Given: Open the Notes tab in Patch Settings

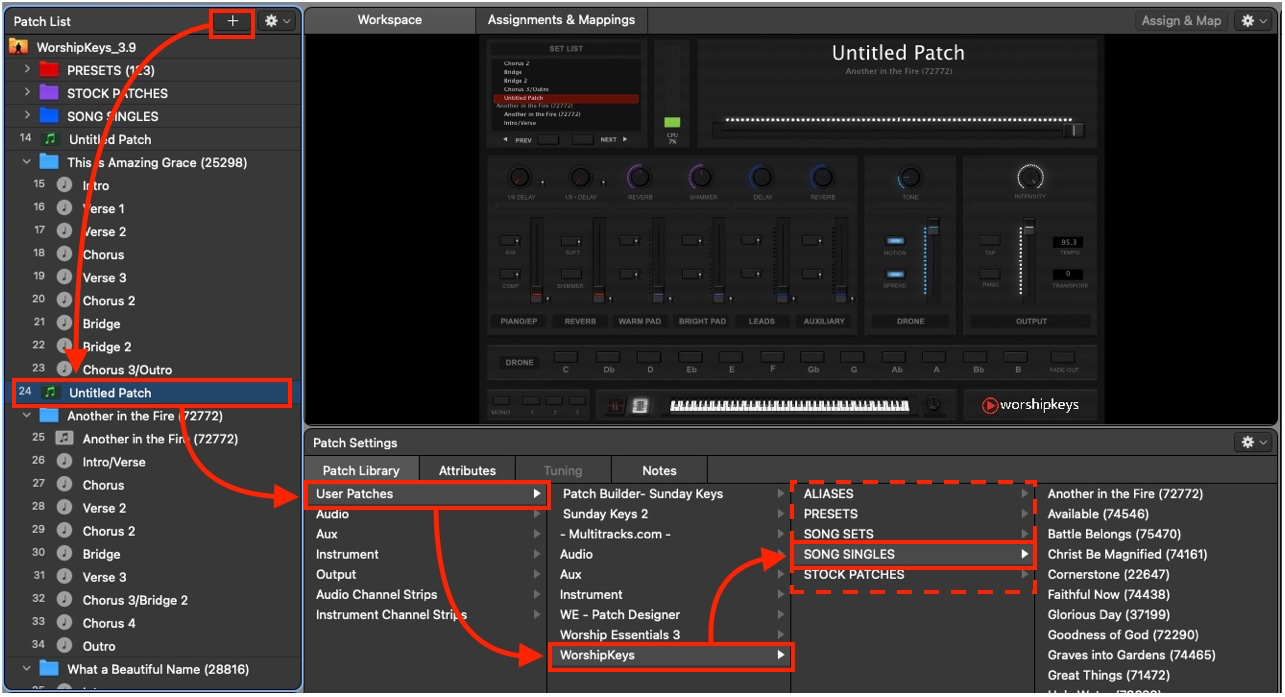Looking at the screenshot, I should 659,471.
